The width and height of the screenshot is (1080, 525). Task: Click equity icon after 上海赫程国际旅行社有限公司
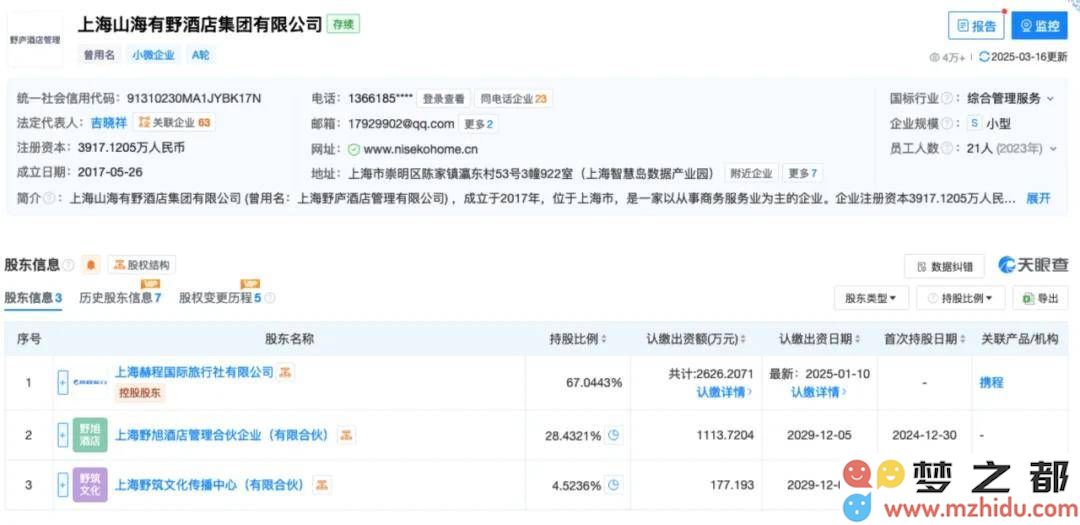pyautogui.click(x=285, y=372)
